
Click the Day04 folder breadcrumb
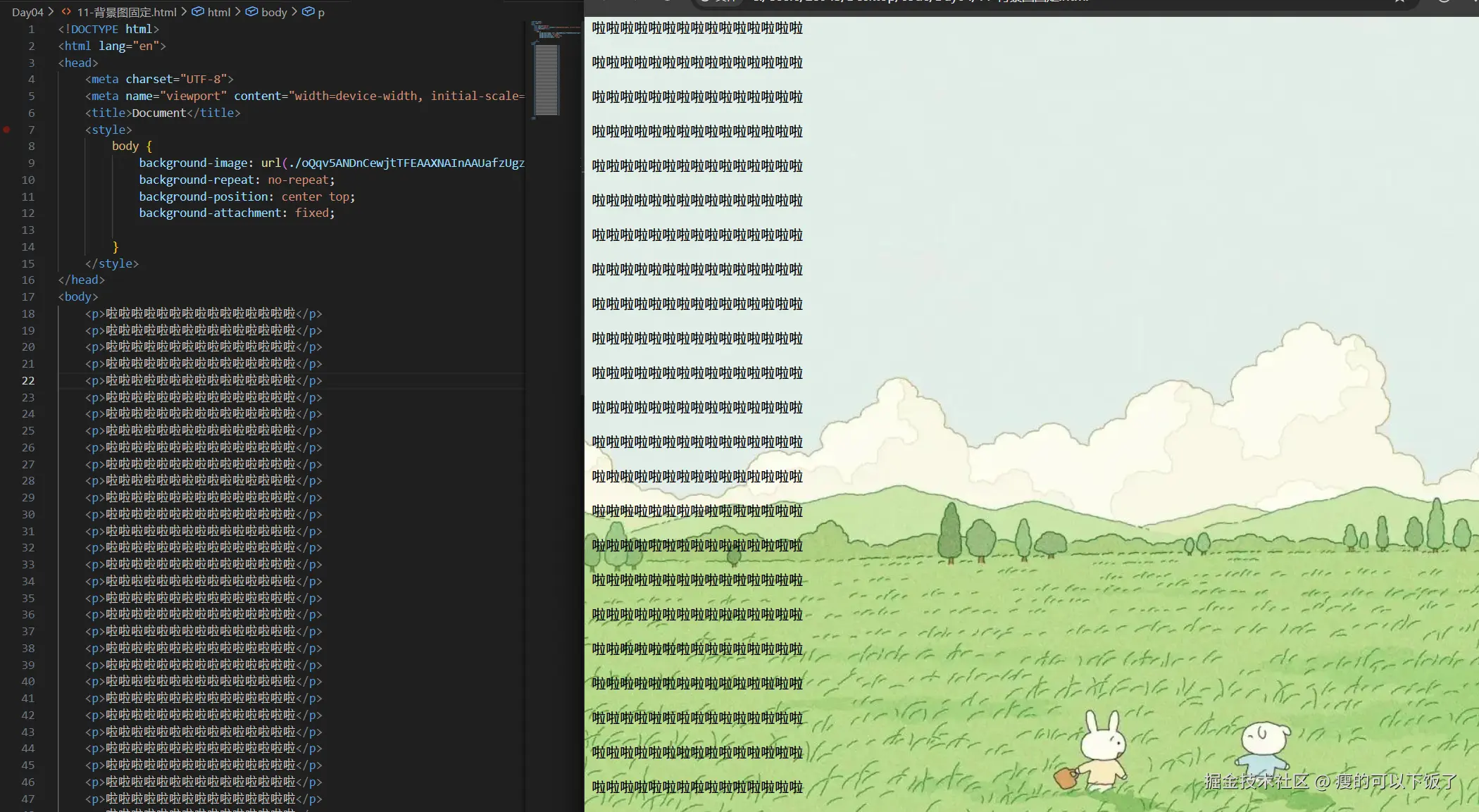click(27, 12)
